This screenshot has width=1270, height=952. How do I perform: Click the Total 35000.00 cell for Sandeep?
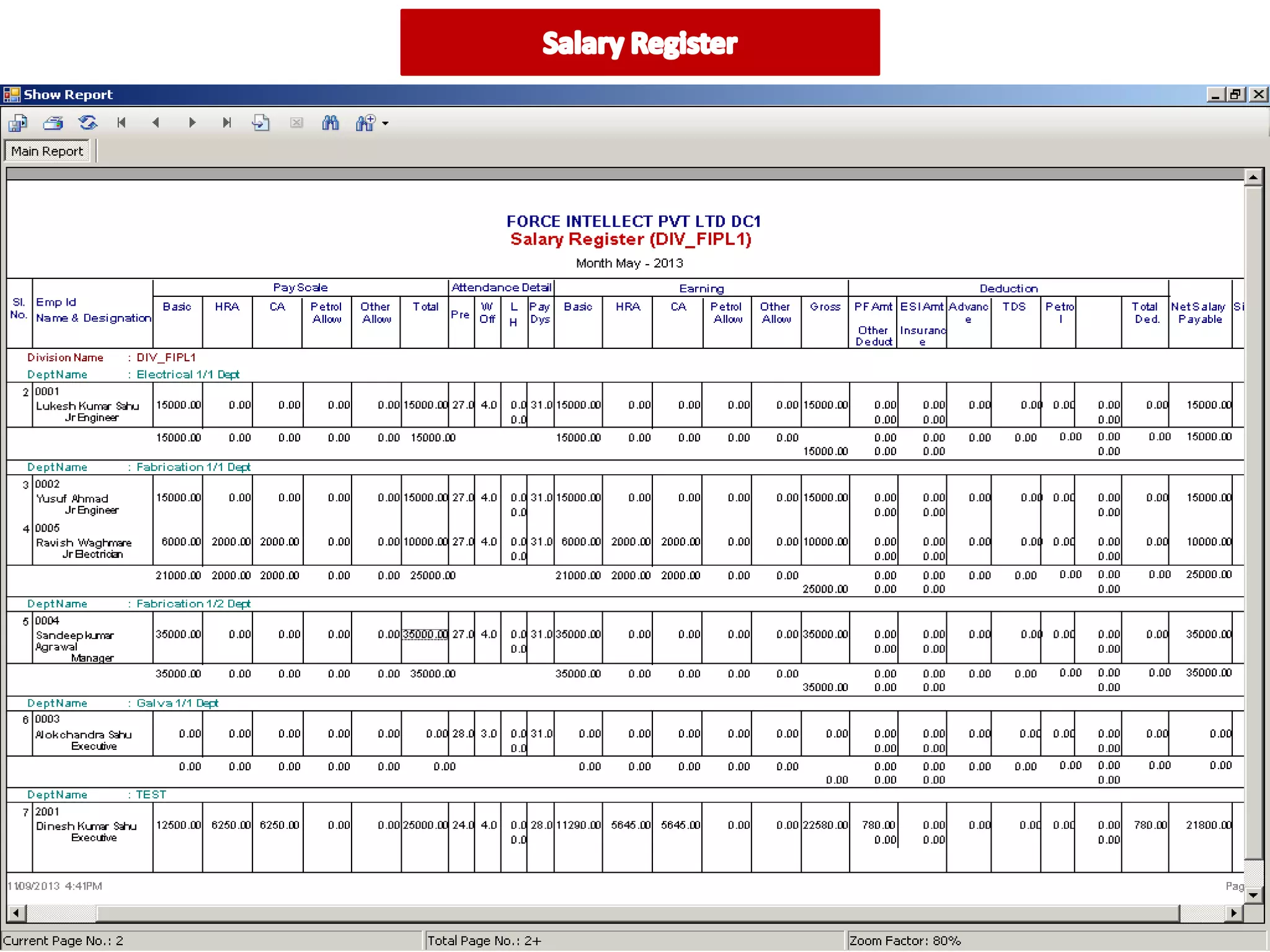[425, 634]
